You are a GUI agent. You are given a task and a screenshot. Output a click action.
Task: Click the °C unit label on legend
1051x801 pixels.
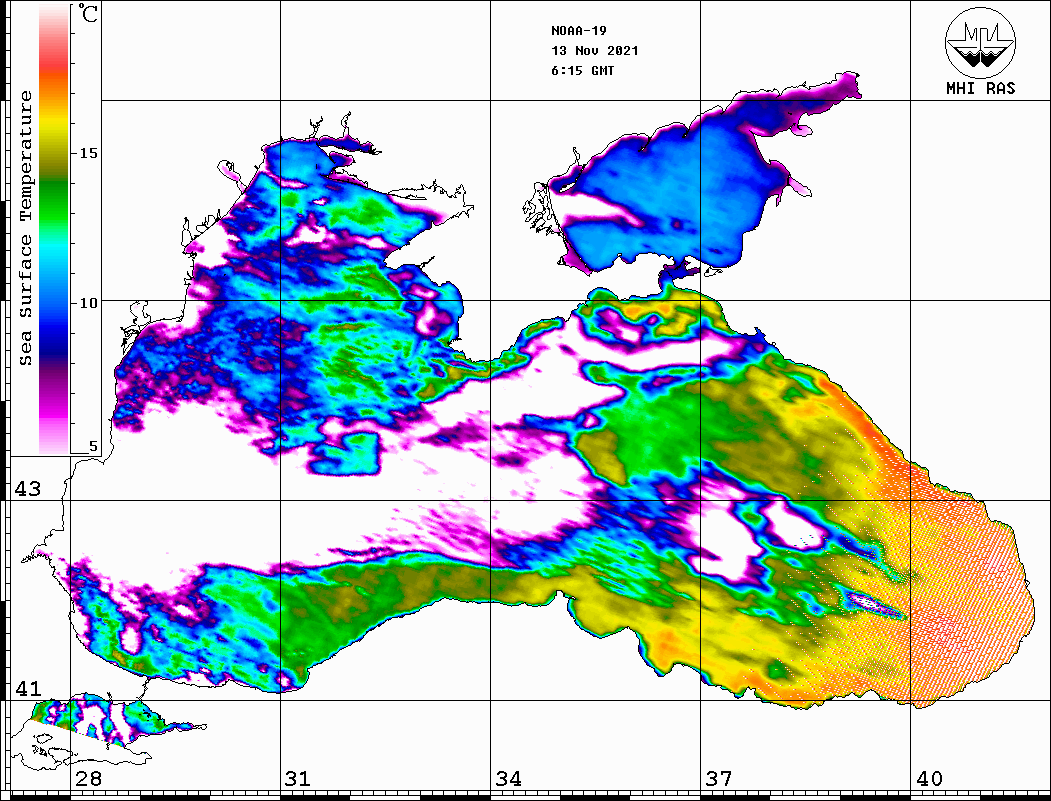pos(88,13)
